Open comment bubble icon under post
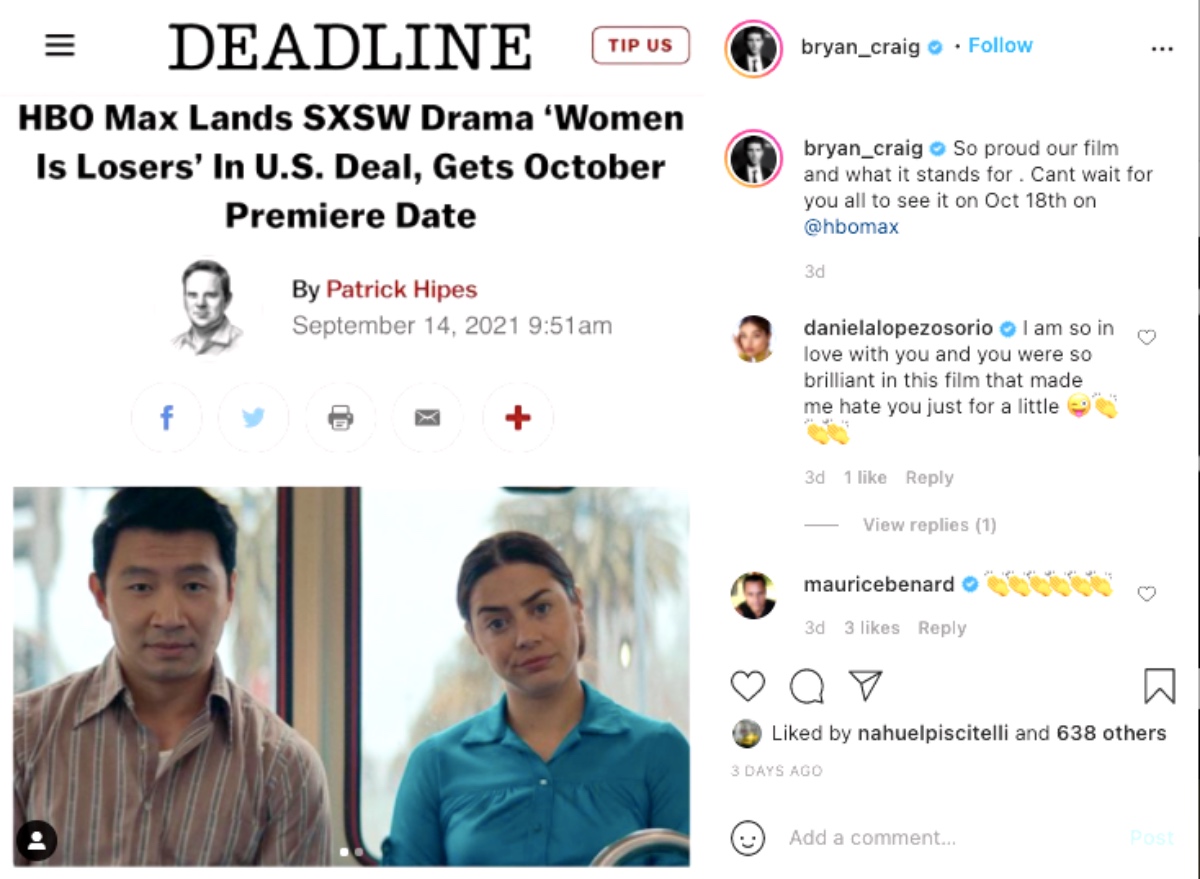Image resolution: width=1200 pixels, height=879 pixels. pos(807,686)
